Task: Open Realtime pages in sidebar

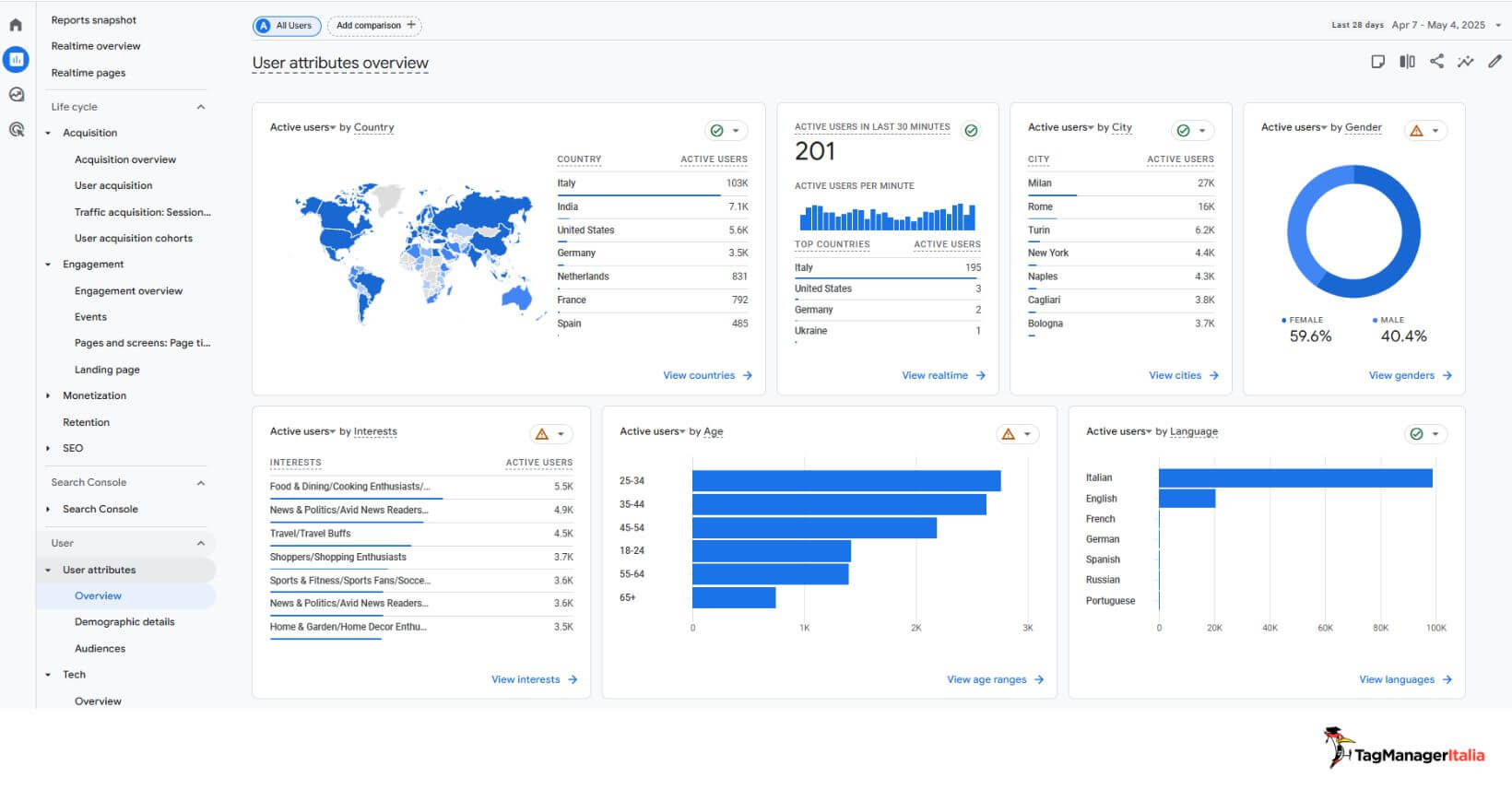Action: coord(89,73)
